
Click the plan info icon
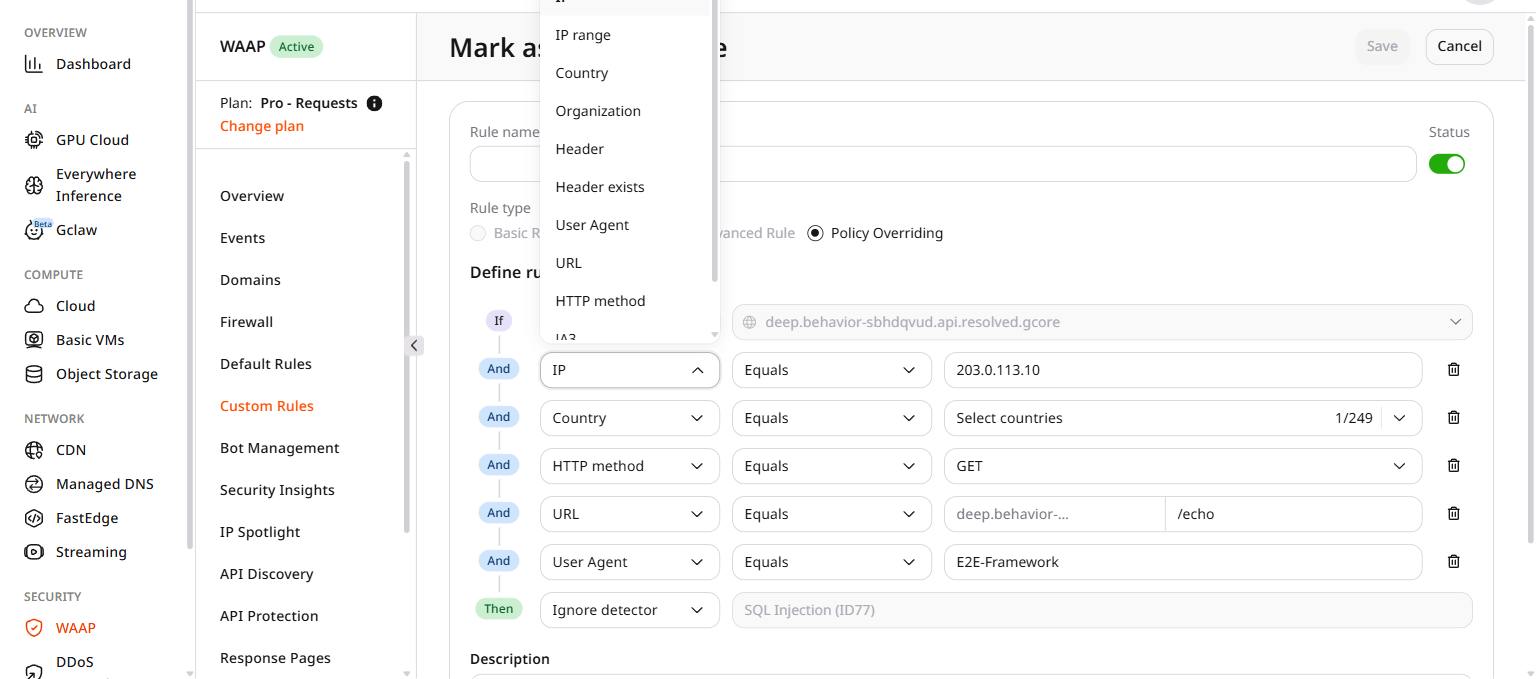pos(375,103)
